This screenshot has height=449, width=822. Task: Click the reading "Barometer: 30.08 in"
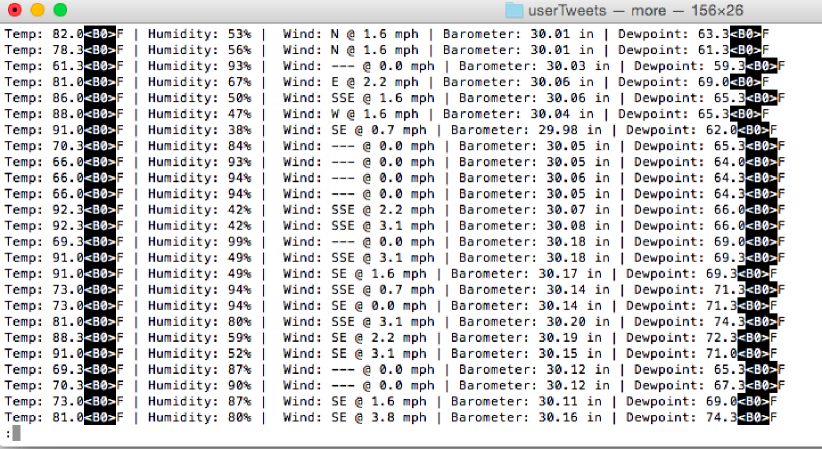tap(534, 226)
